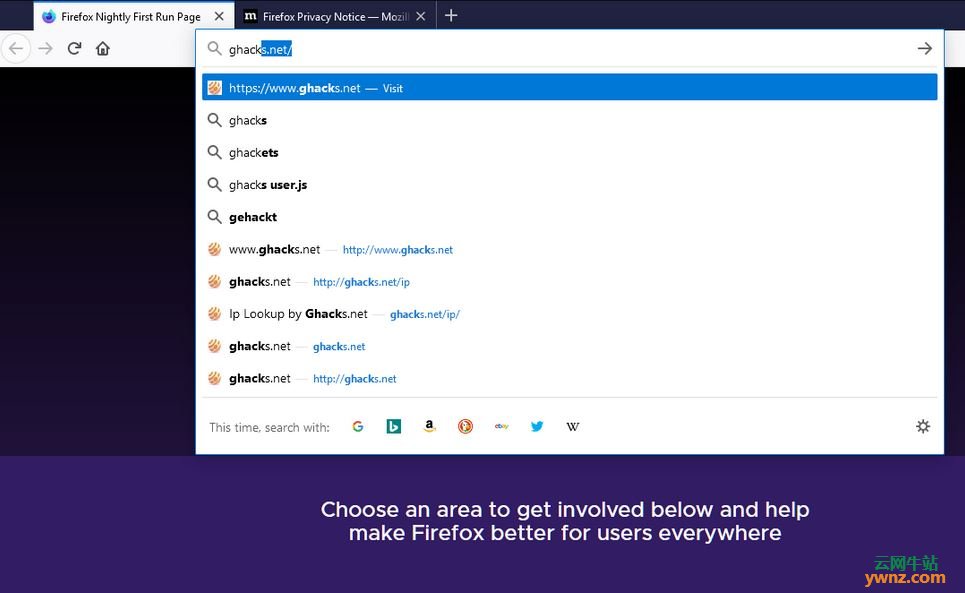
Task: Search this time with Wikipedia
Action: pos(572,426)
